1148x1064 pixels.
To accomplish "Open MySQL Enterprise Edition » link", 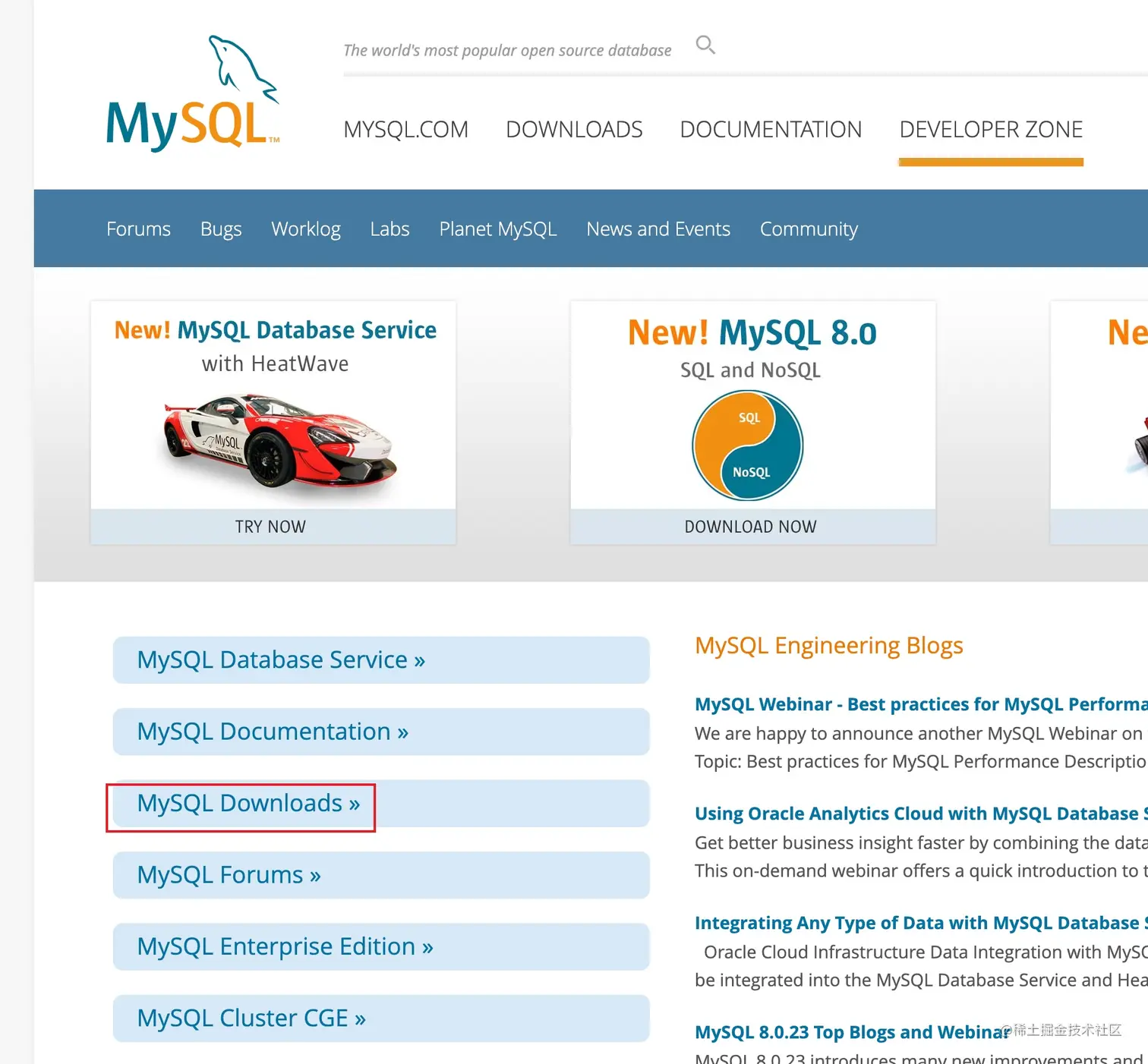I will click(381, 946).
